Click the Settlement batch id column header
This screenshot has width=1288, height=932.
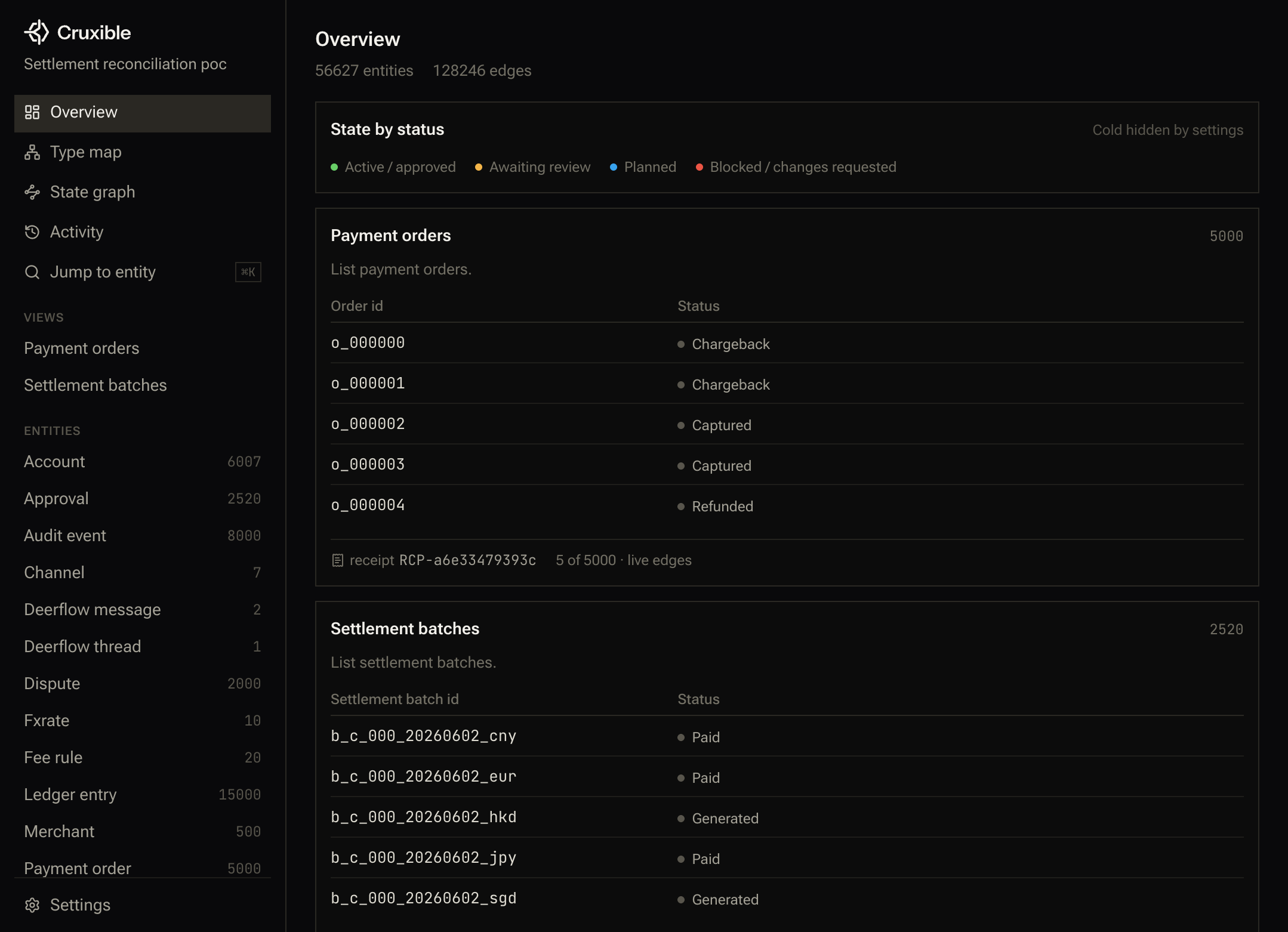(x=395, y=699)
